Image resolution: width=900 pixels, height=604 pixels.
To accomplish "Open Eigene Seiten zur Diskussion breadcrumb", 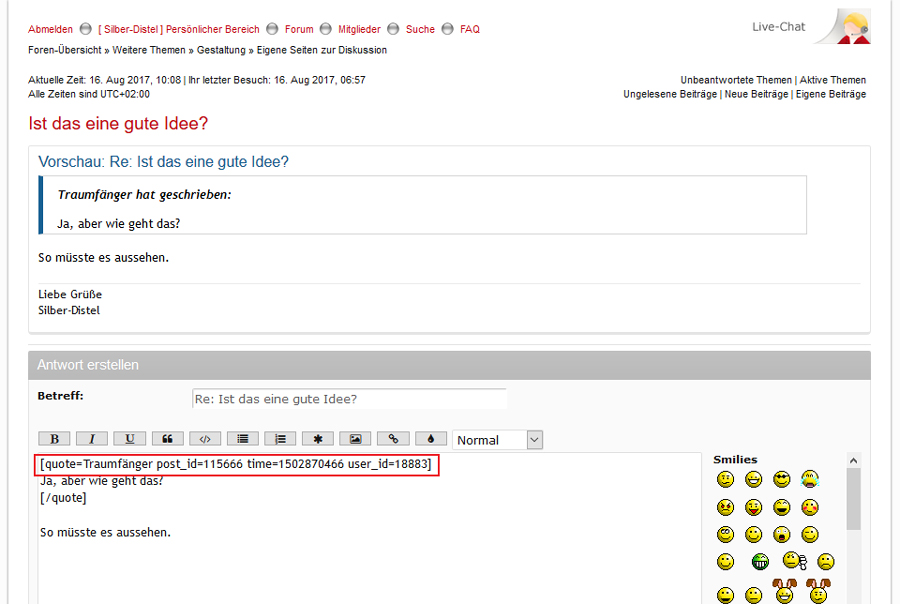I will 321,50.
